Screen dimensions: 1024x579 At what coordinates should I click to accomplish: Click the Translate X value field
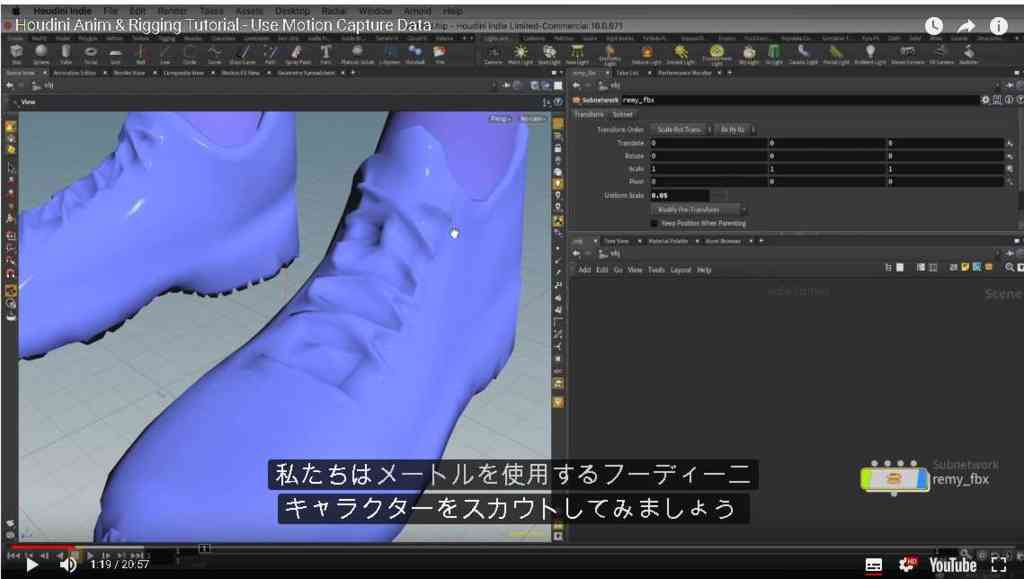(708, 143)
